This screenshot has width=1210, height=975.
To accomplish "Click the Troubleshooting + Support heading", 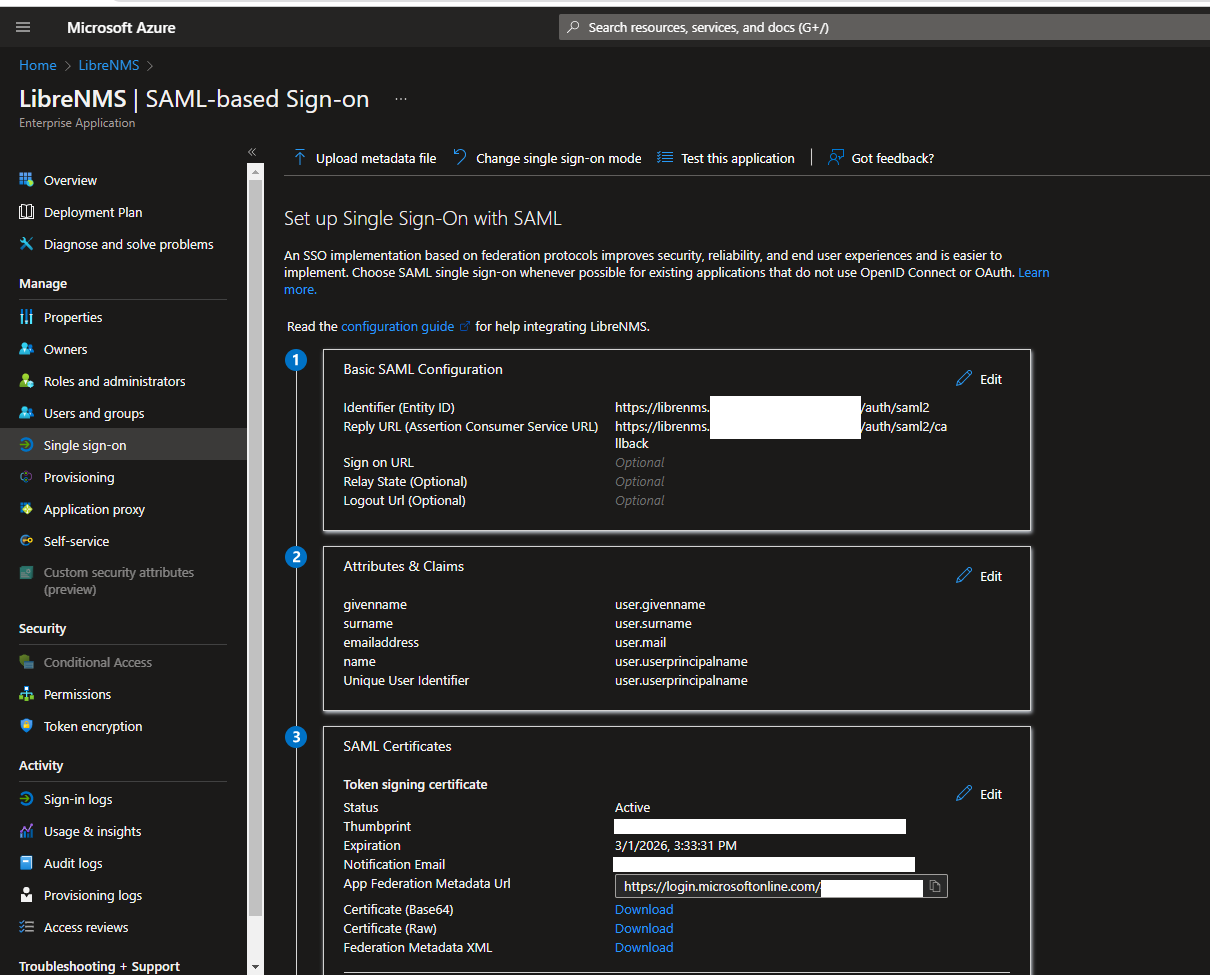I will click(x=100, y=966).
